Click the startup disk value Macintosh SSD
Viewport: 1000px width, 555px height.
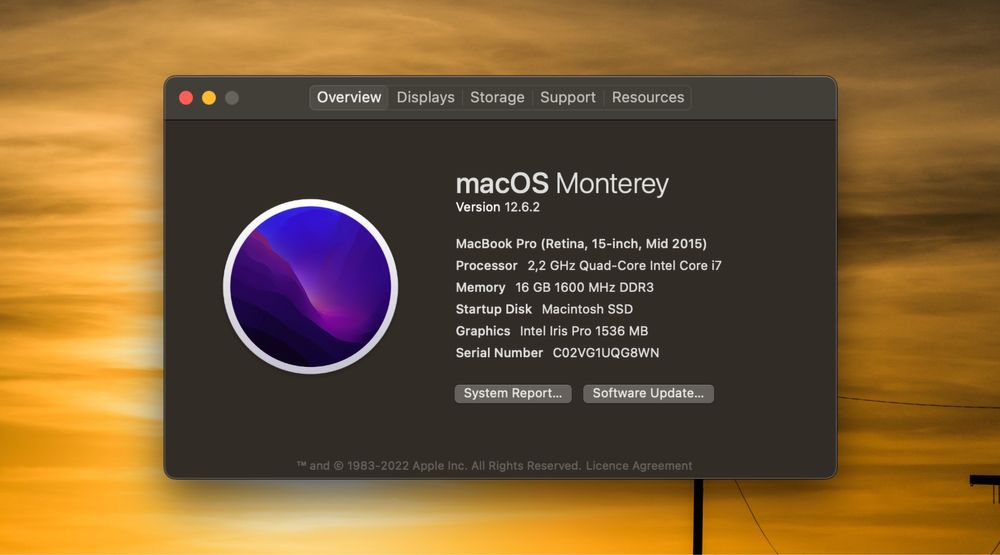point(587,309)
